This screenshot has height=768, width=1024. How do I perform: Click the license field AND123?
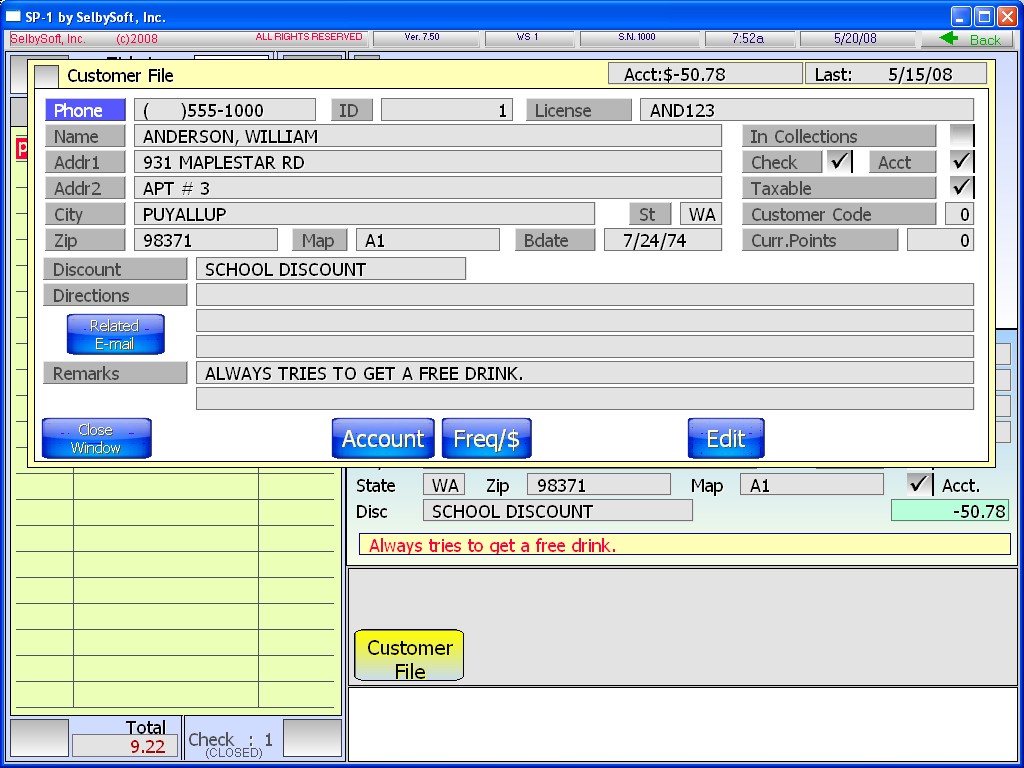pos(807,110)
